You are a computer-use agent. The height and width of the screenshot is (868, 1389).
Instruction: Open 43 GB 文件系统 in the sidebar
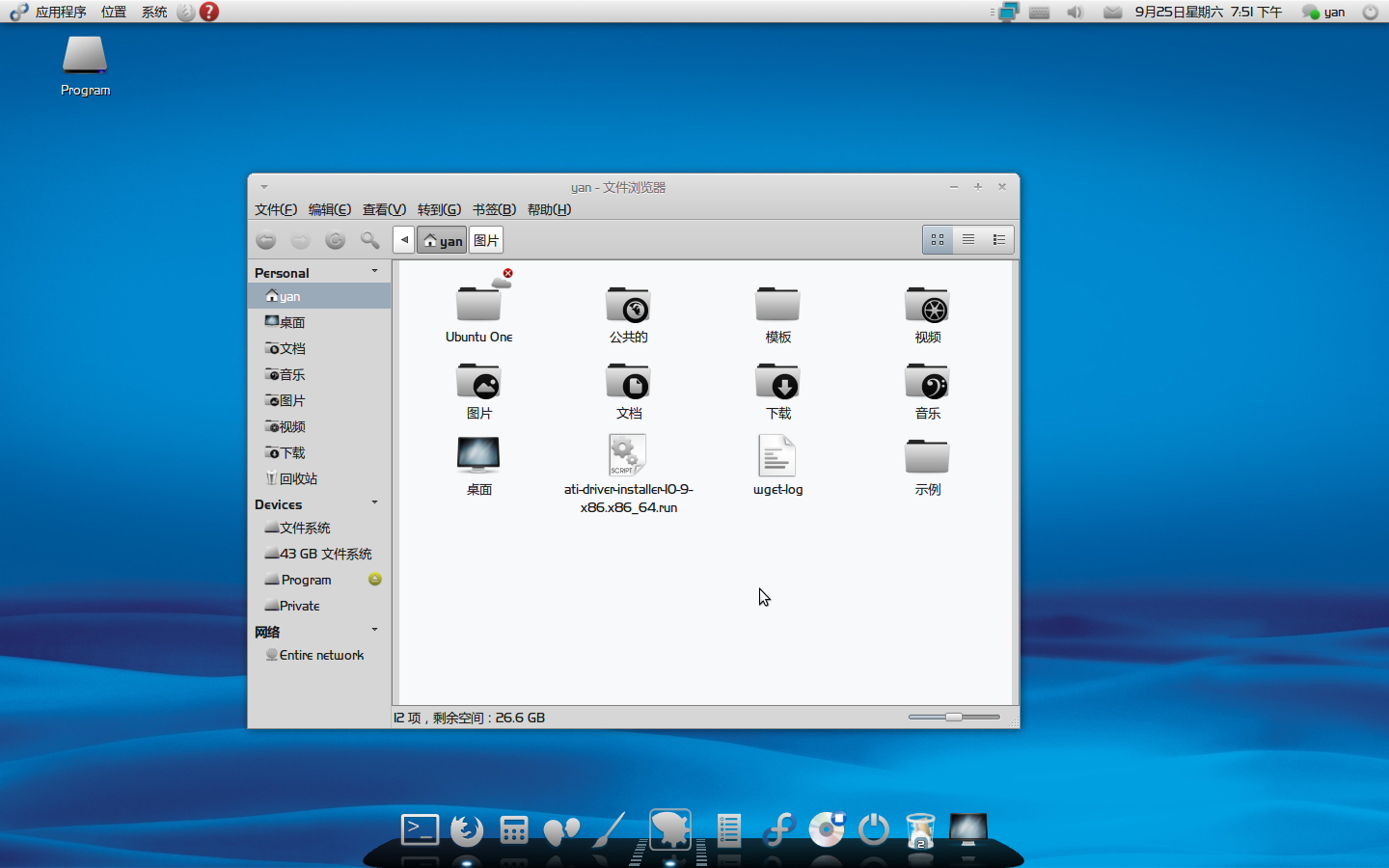click(319, 554)
